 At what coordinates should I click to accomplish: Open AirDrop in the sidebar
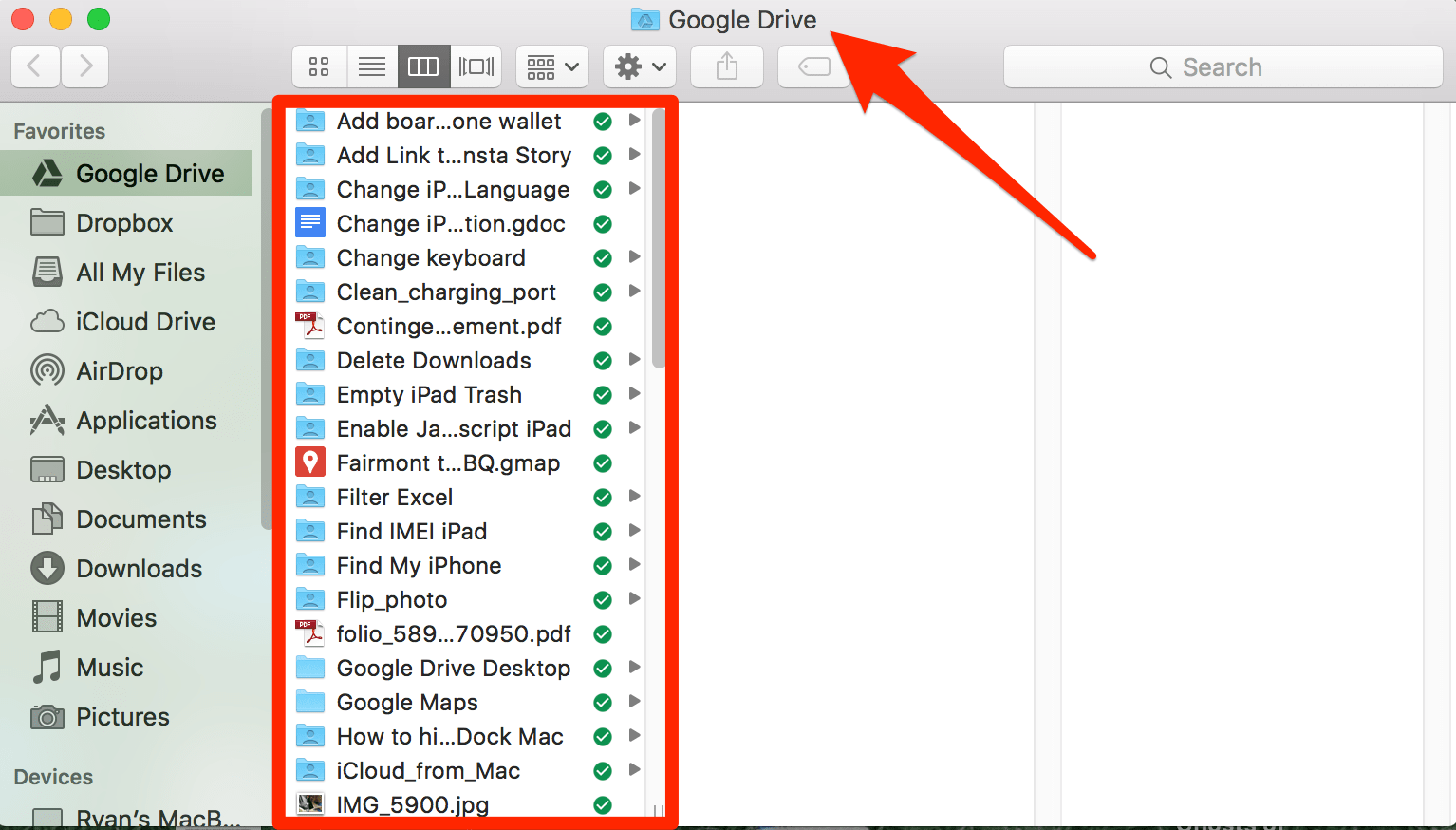126,371
